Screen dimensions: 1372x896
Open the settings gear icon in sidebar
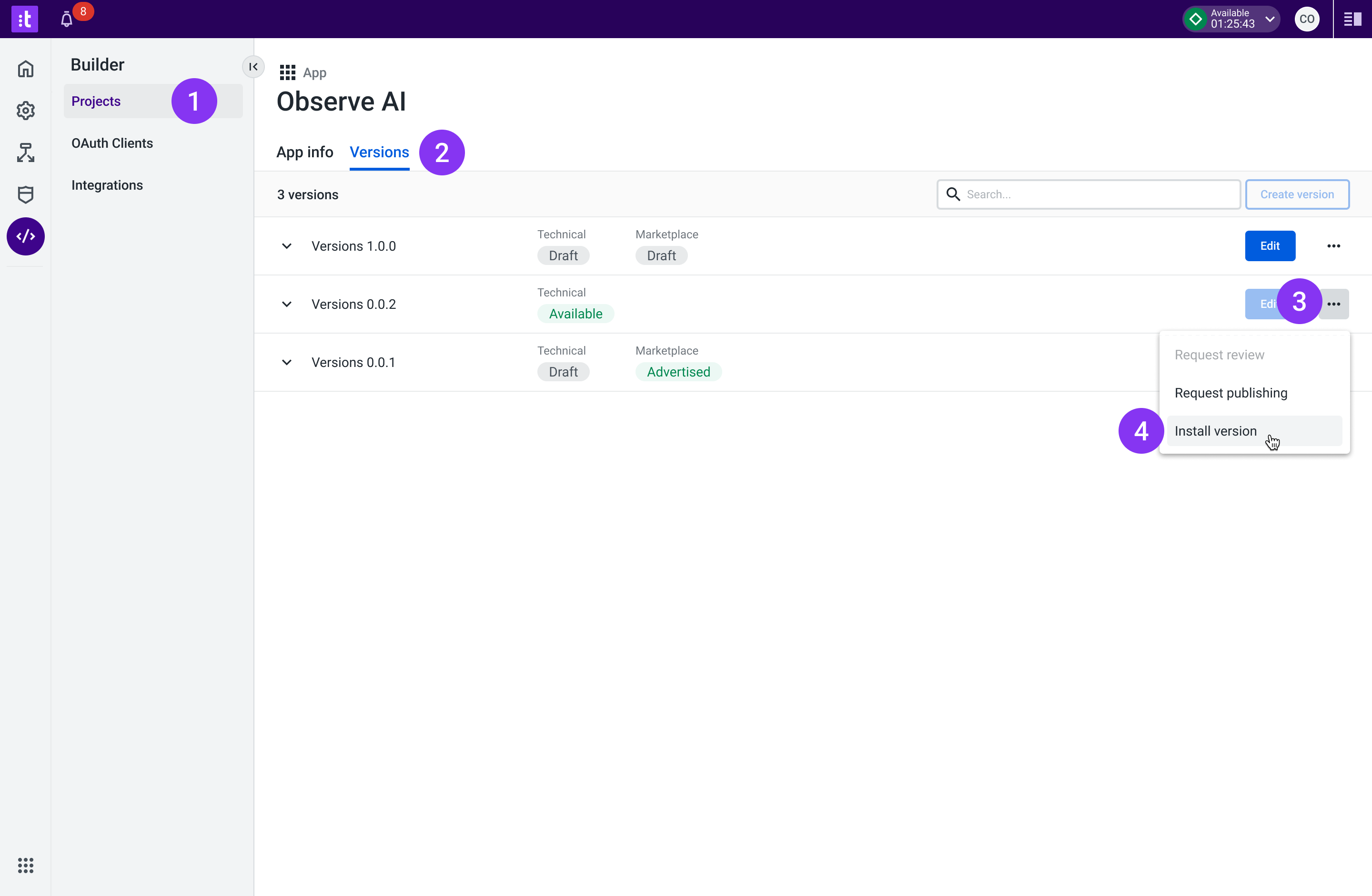[25, 111]
